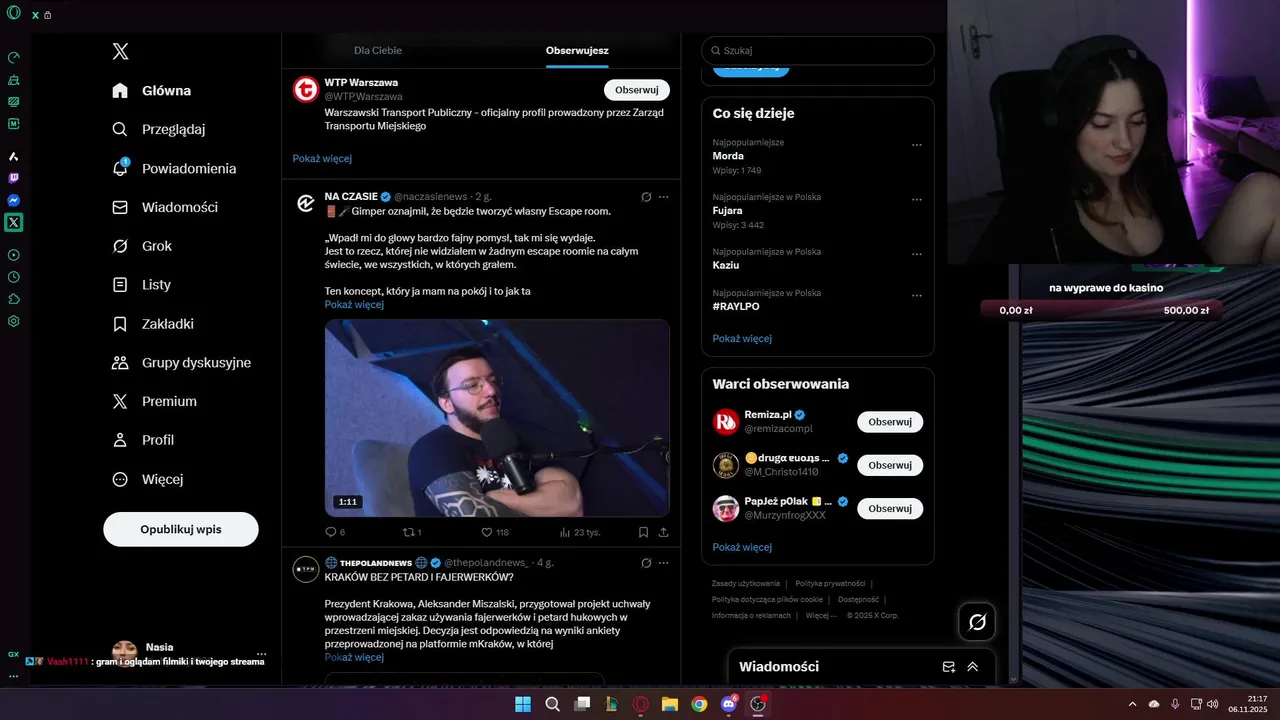This screenshot has height=720, width=1280.
Task: Click the Szukaj search field
Action: (x=818, y=50)
